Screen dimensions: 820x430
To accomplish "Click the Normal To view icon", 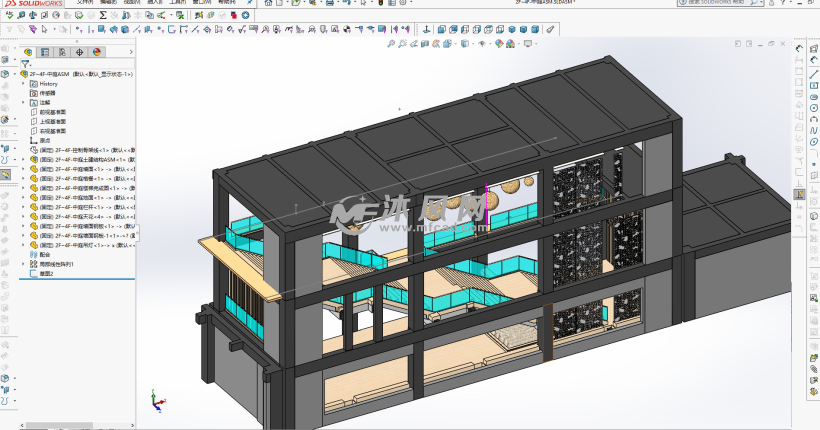I will (x=427, y=29).
